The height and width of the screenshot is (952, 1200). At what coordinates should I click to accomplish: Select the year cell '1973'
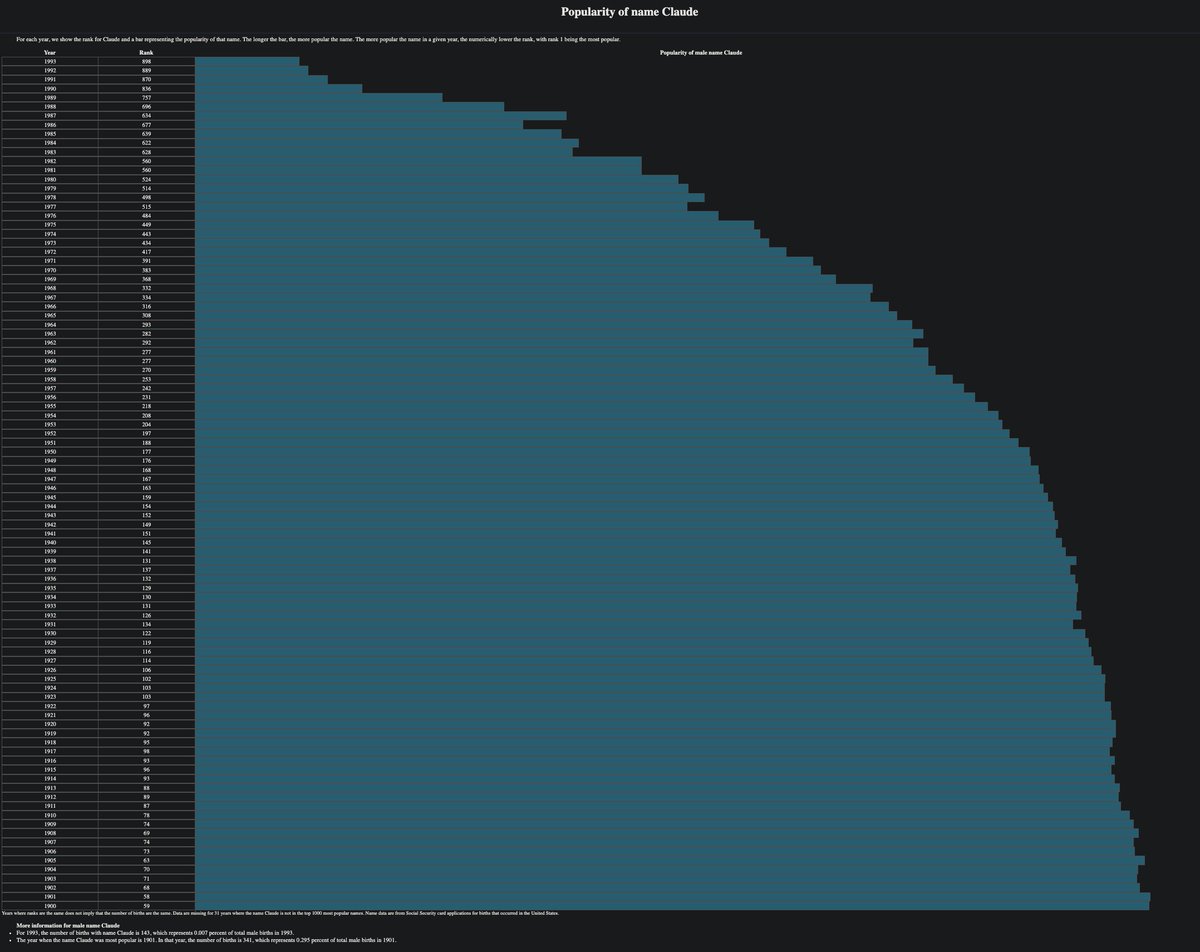[50, 242]
